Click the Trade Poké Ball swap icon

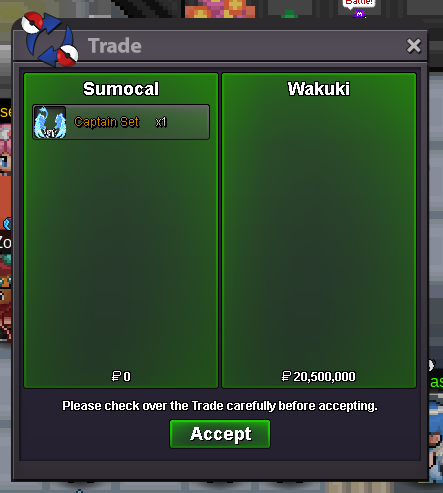tap(50, 39)
